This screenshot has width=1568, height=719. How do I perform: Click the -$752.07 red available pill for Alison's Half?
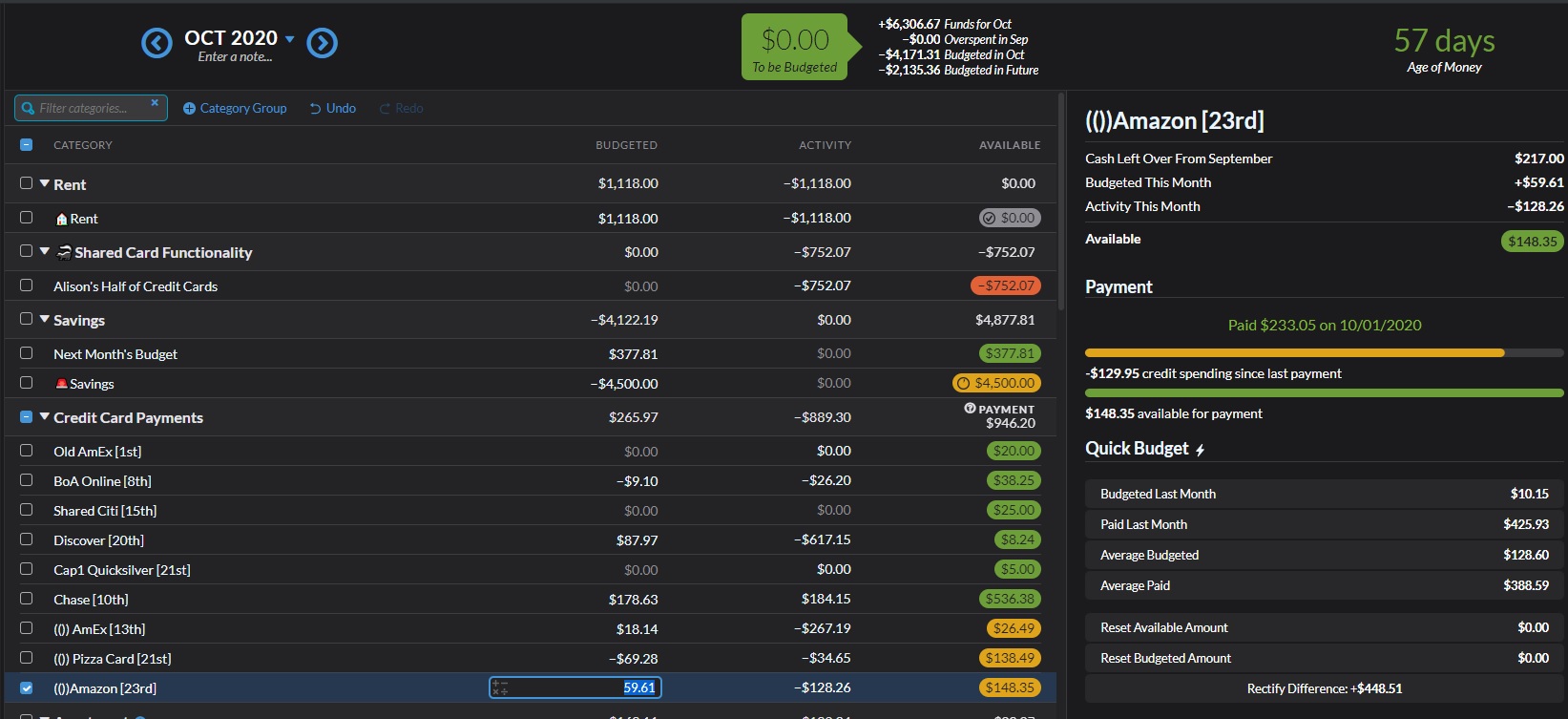click(x=1006, y=285)
